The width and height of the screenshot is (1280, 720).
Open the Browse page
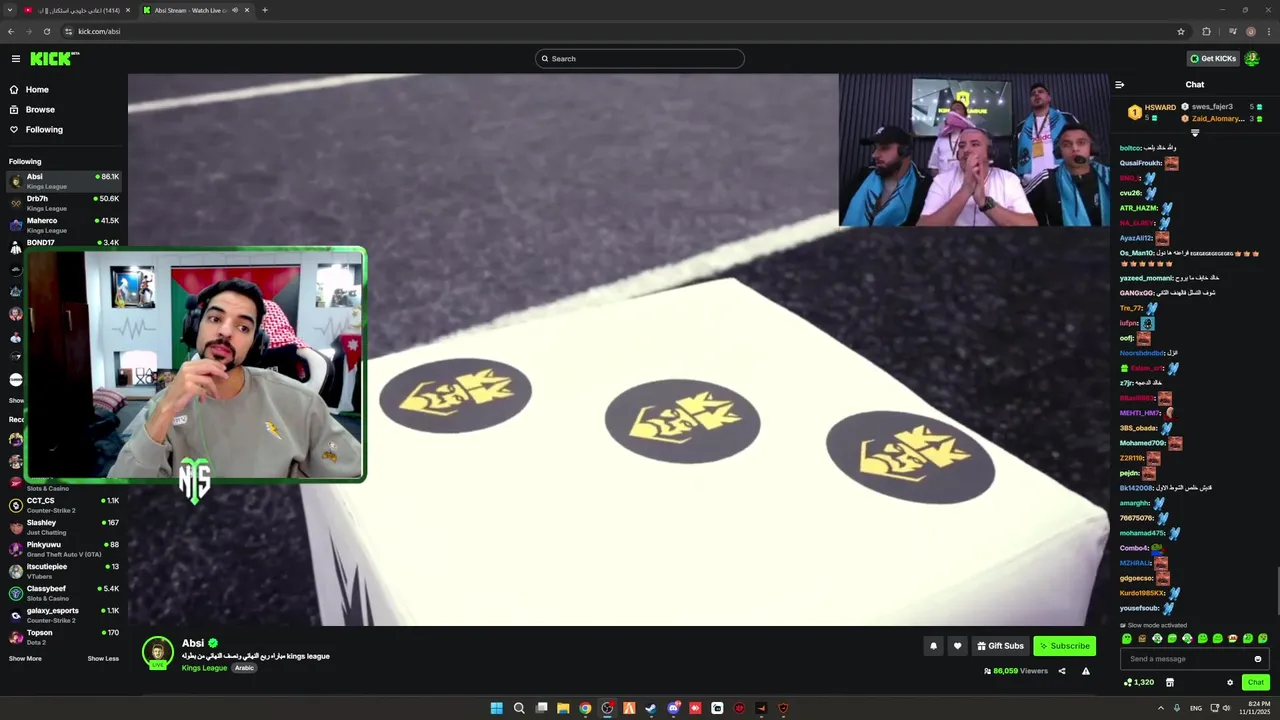[x=40, y=110]
